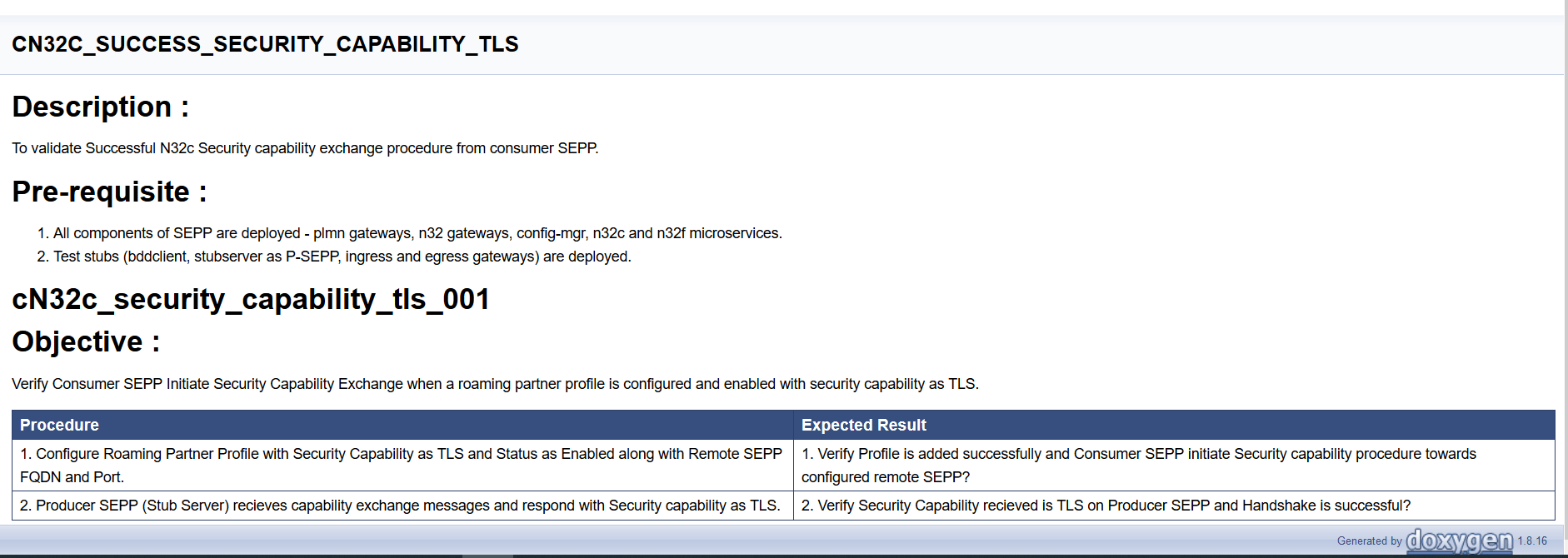Click the sentence starting with To validate Successful N32c
1568x558 pixels.
[x=305, y=148]
